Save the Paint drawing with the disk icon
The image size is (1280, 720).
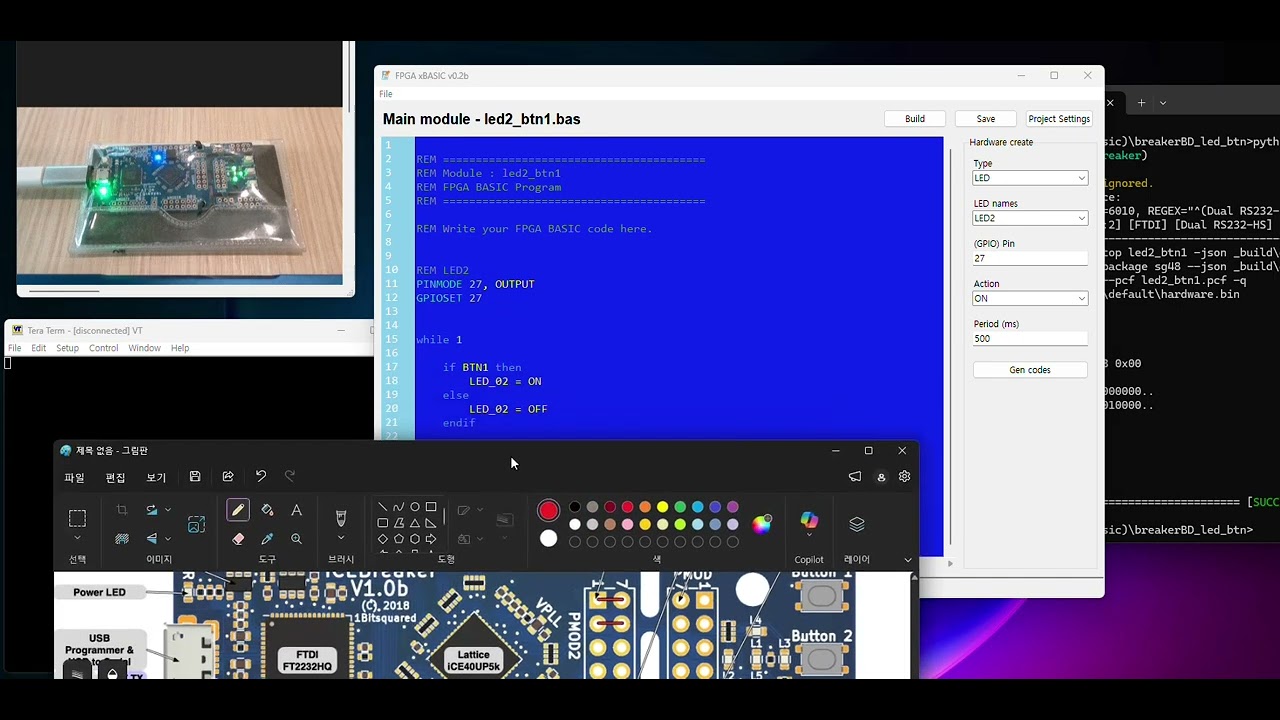point(195,477)
